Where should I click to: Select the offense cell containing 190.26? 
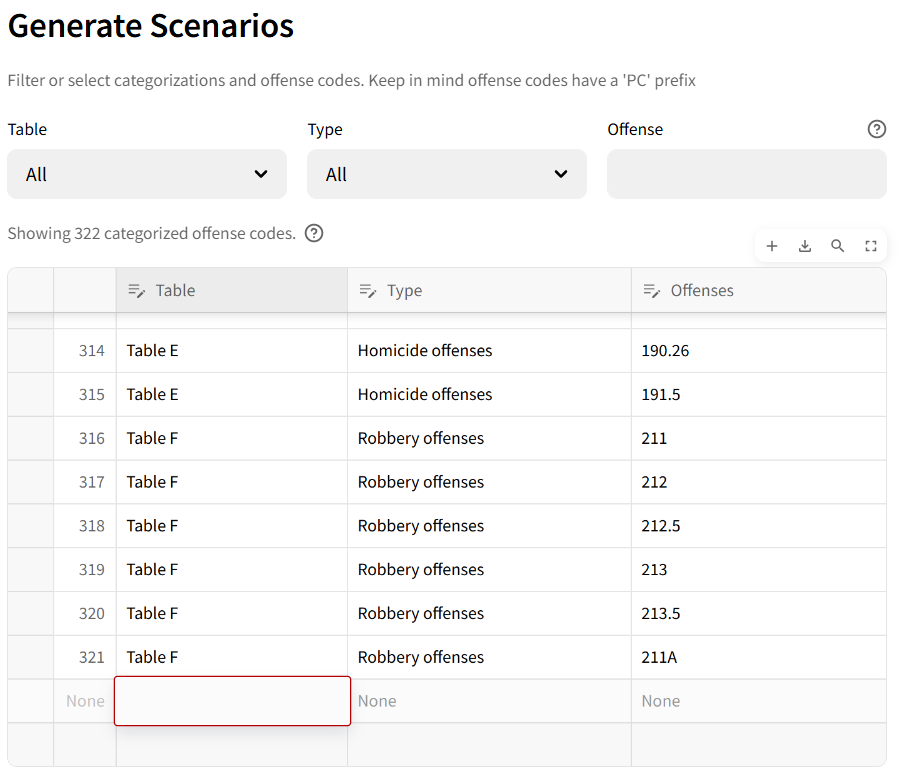758,351
